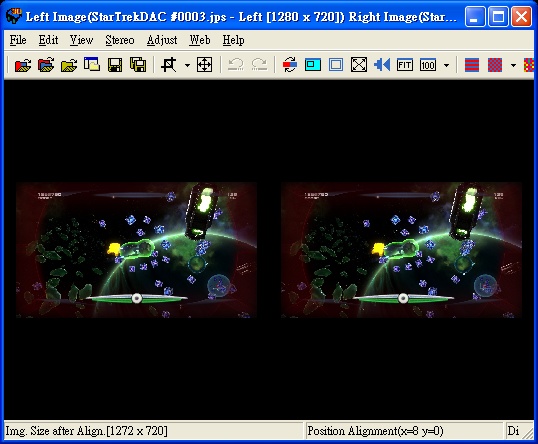The width and height of the screenshot is (538, 444).
Task: Select the crop tool icon
Action: click(x=169, y=65)
